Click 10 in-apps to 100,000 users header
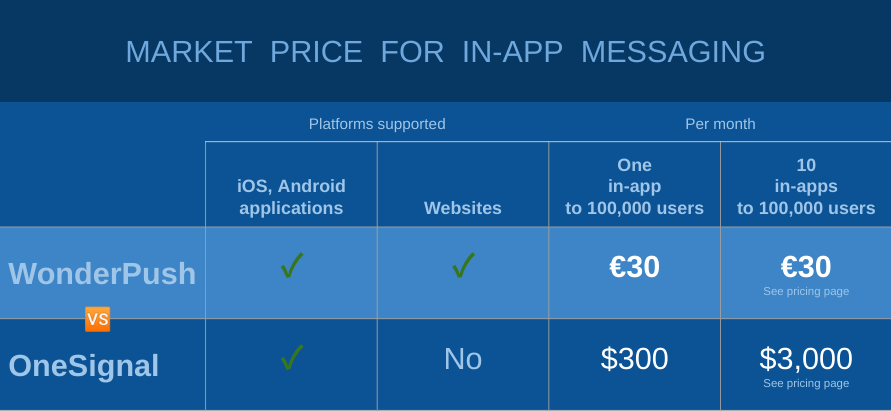The image size is (891, 411). coord(806,186)
